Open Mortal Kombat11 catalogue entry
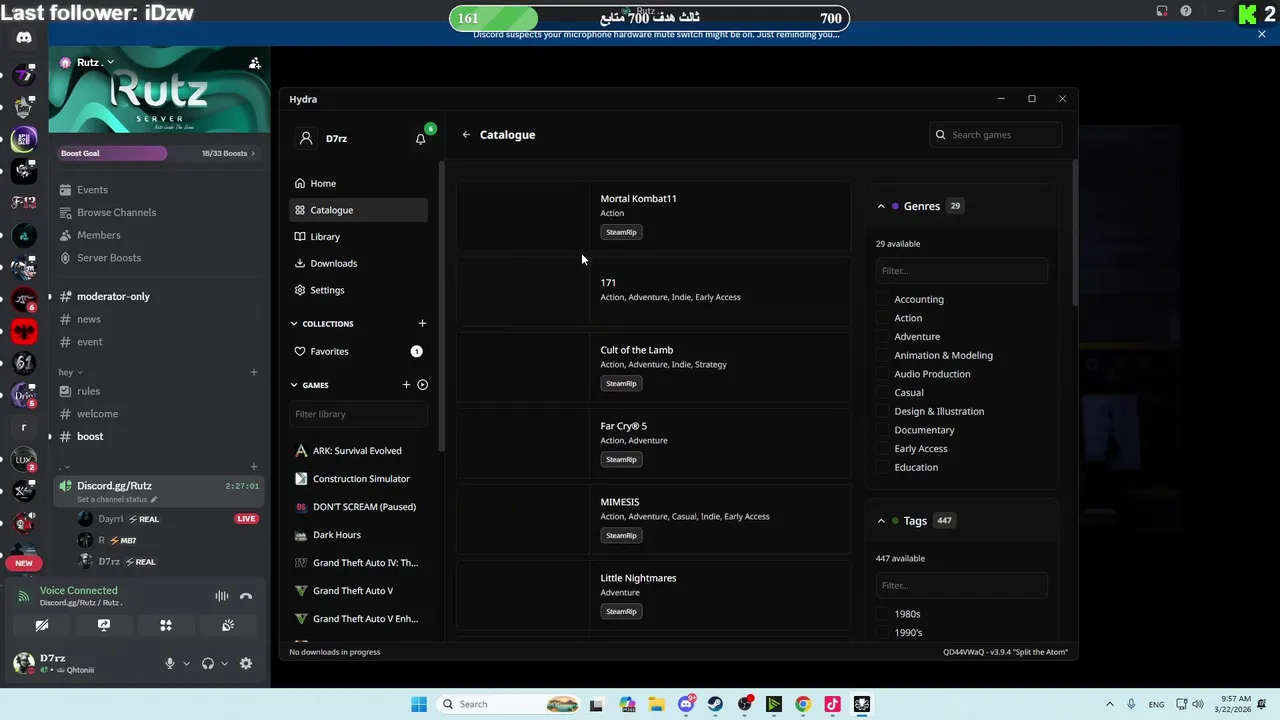Viewport: 1280px width, 720px height. pos(654,216)
